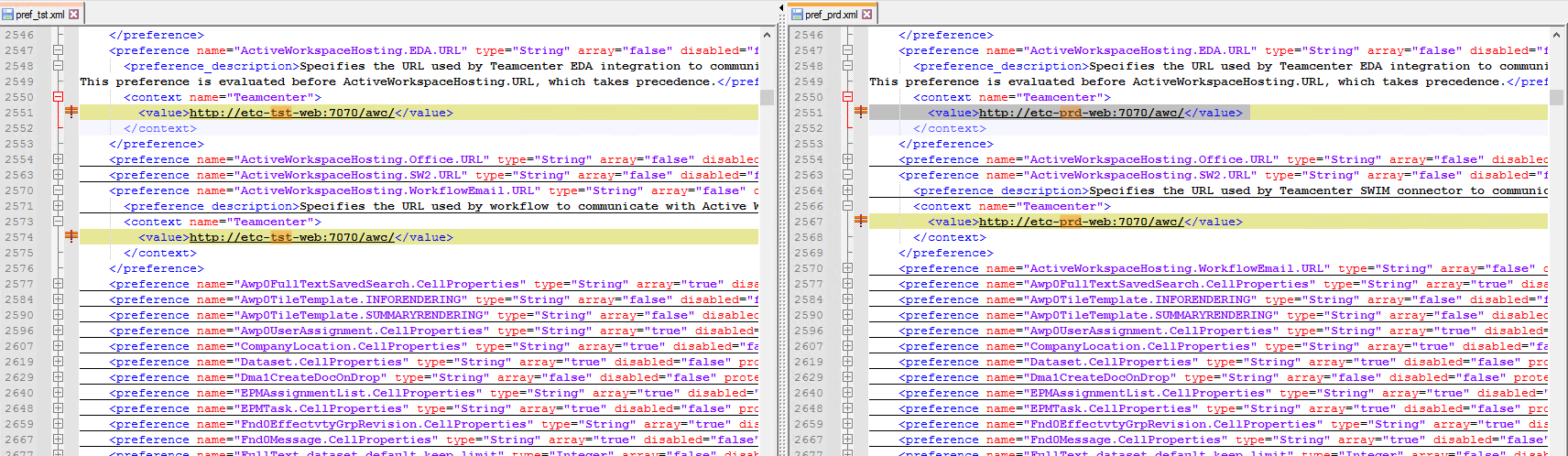
Task: Expand folded block at right line 2564
Action: coord(847,190)
